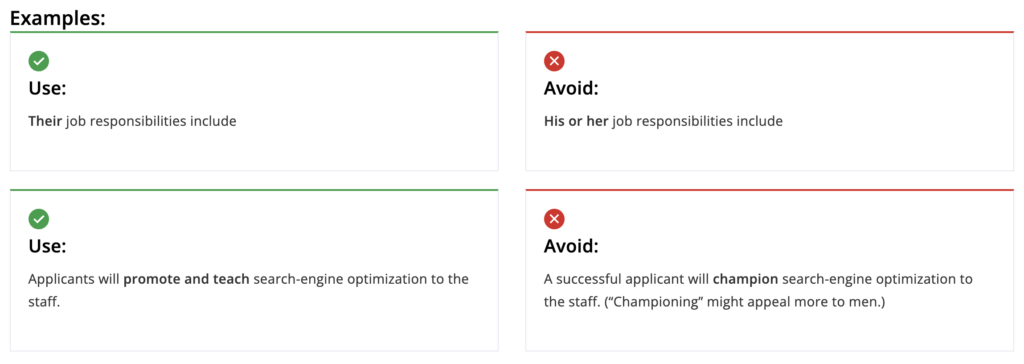Click the sentence starting 'Applicants will'
Screen dimensions: 1024x364
[x=249, y=291]
